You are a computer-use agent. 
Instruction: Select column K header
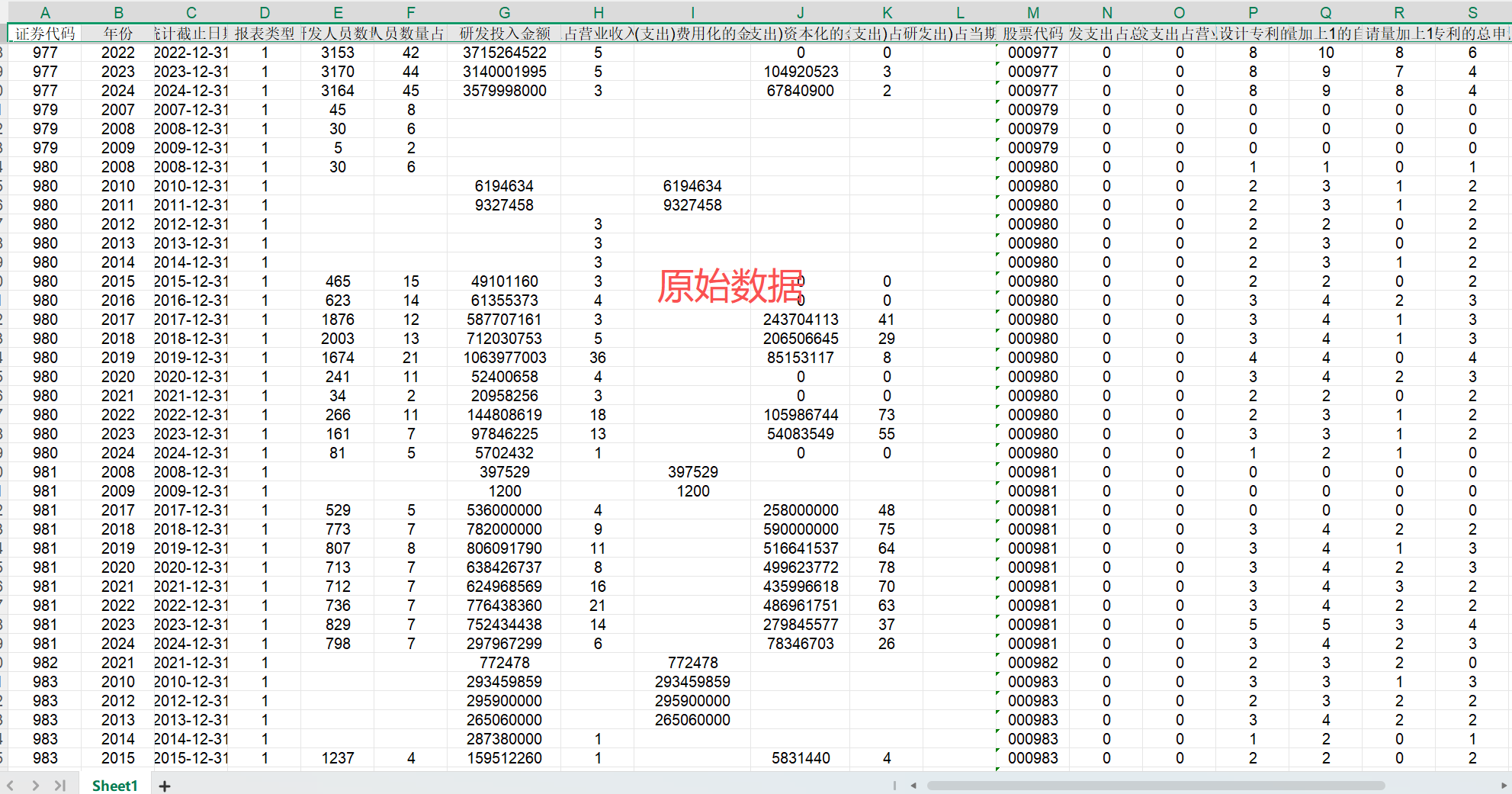(887, 12)
